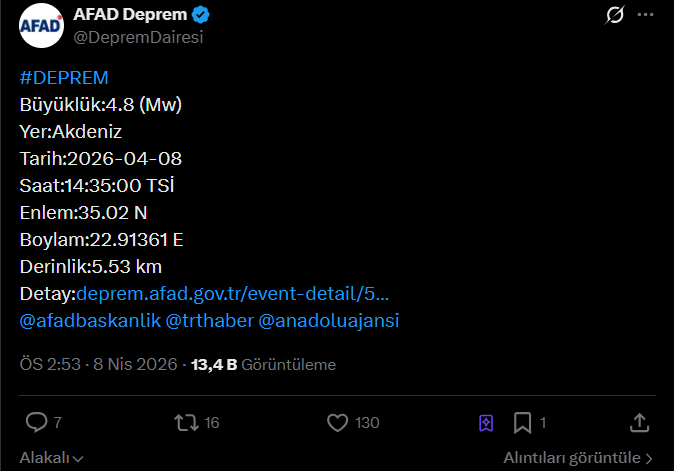
Task: View the 13,4 B Görüntüleme analytics
Action: [265, 365]
